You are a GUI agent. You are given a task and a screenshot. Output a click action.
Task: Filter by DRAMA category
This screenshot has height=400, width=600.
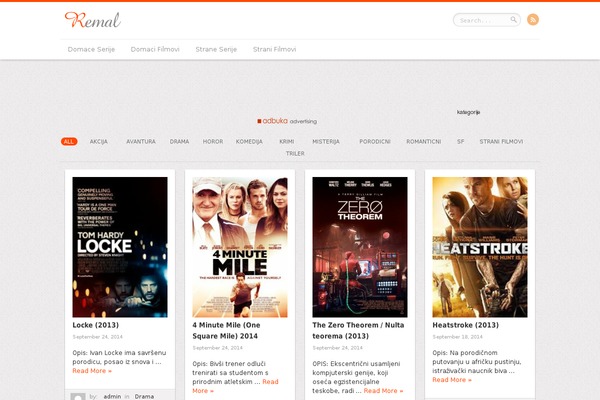[179, 142]
